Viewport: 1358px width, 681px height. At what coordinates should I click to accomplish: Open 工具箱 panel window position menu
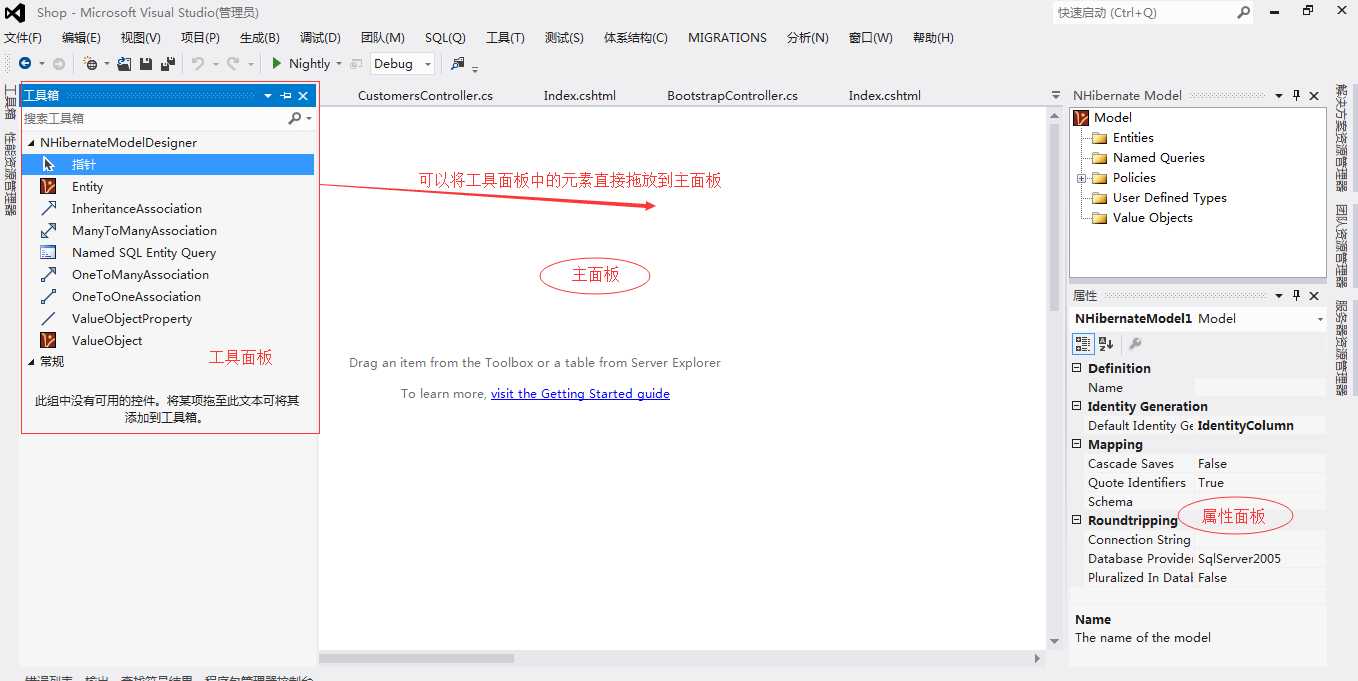tap(268, 96)
